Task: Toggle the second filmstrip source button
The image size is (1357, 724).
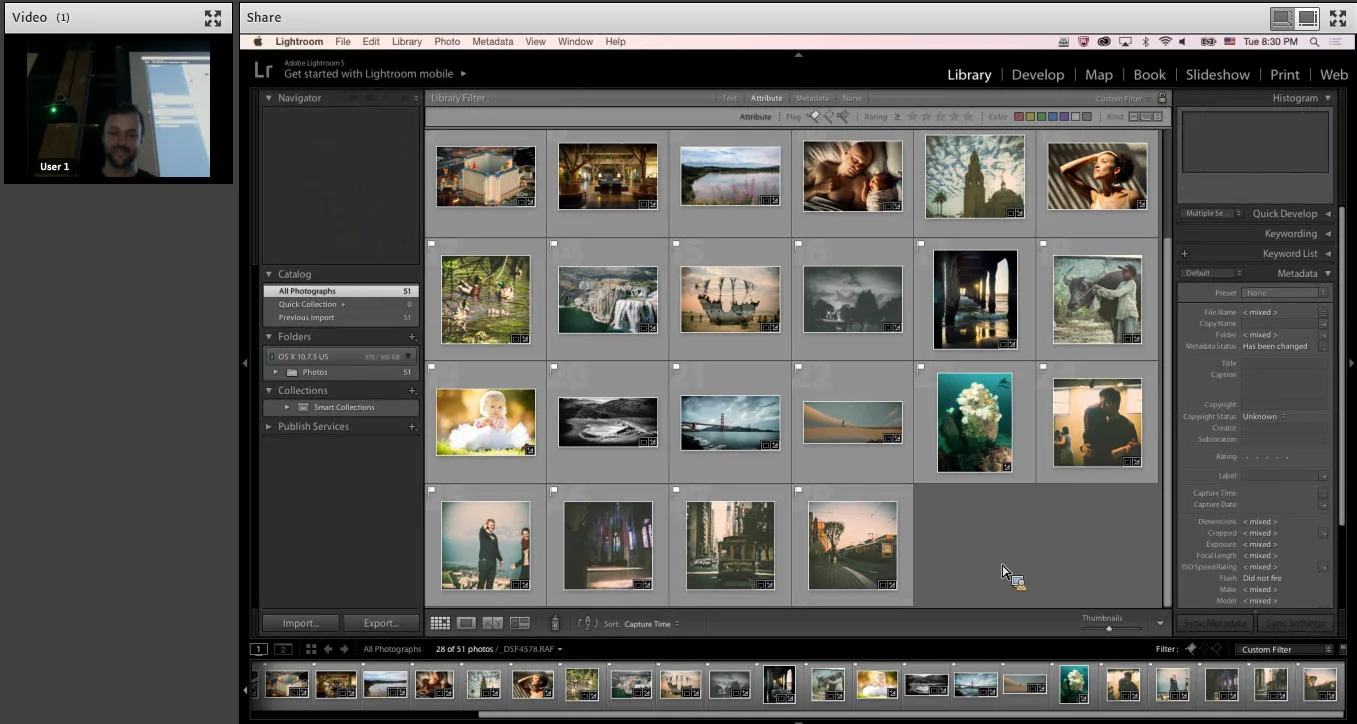Action: pos(283,649)
